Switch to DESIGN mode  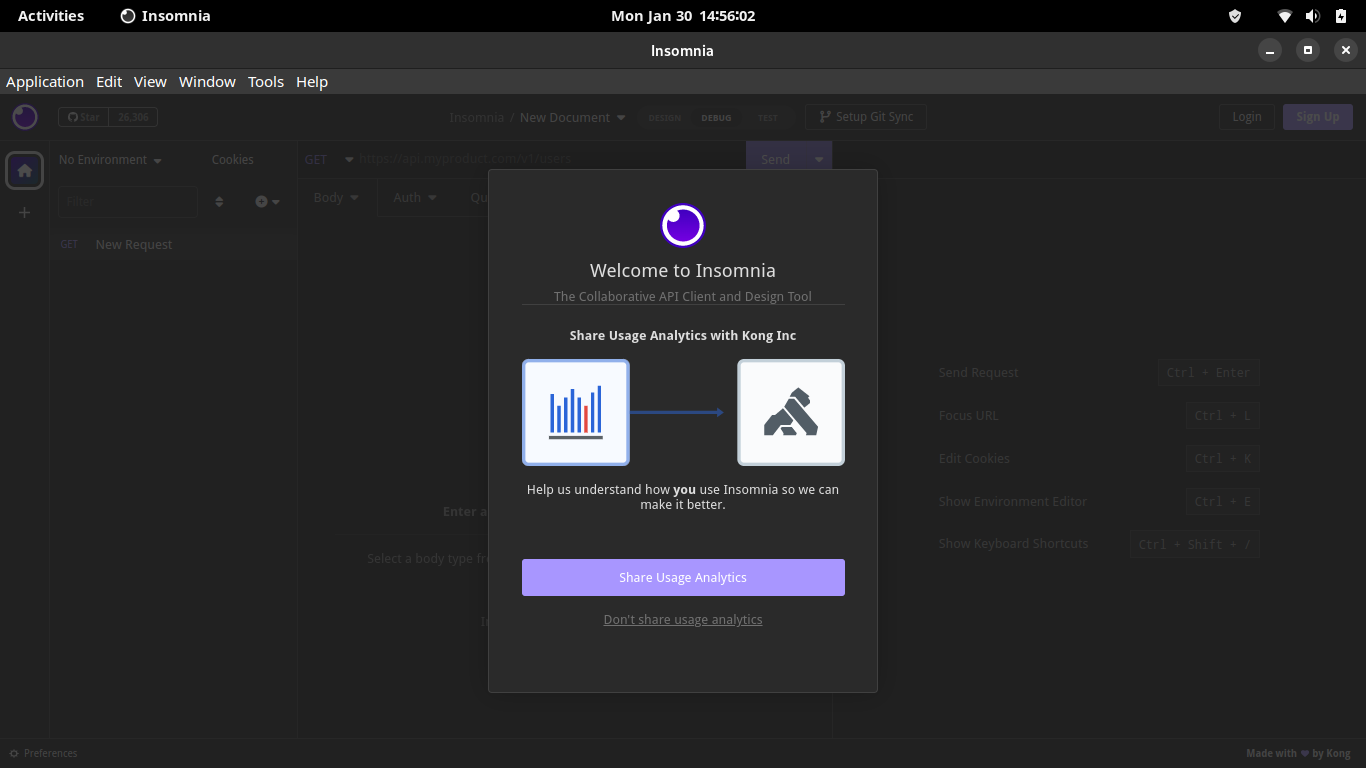click(664, 117)
